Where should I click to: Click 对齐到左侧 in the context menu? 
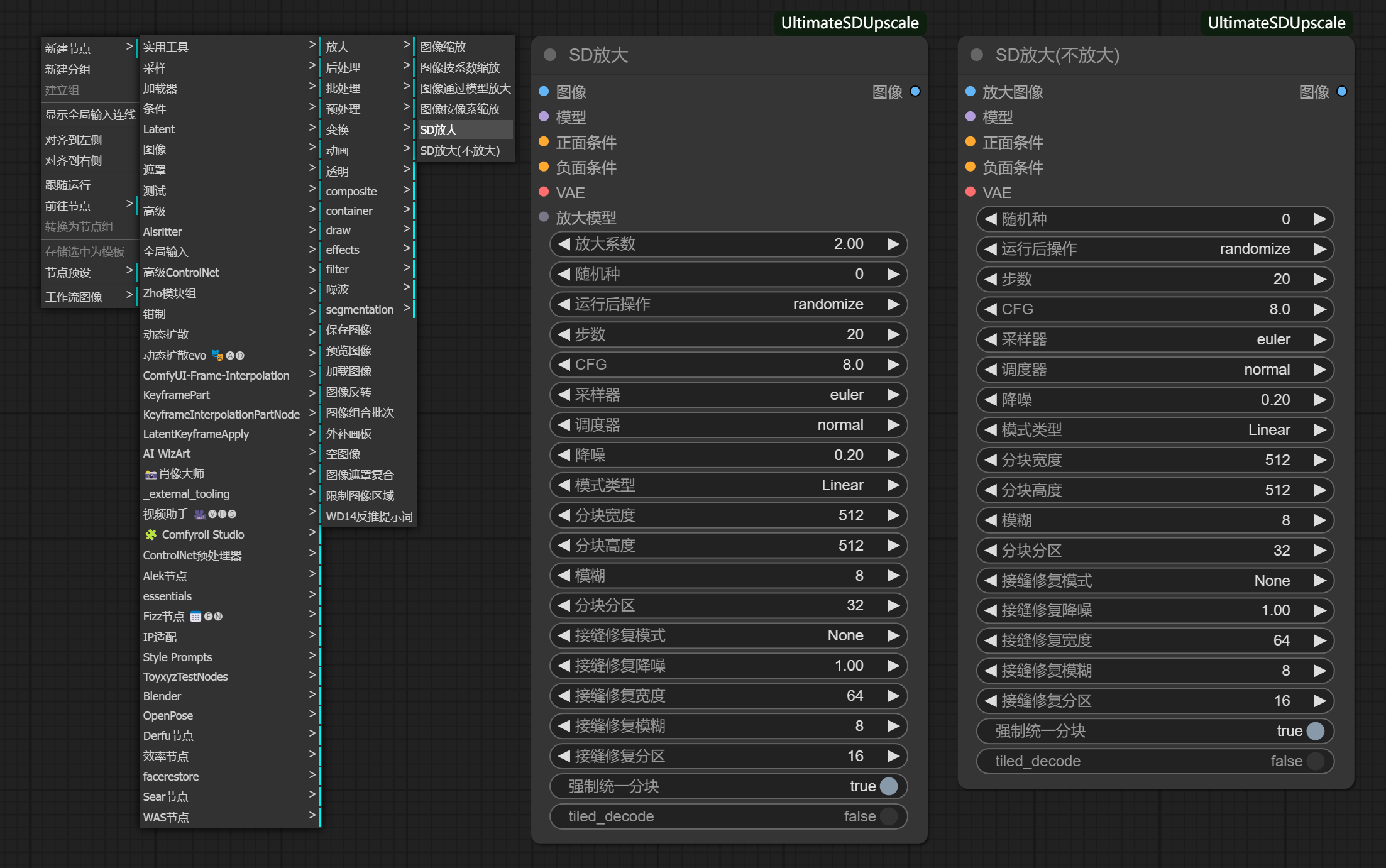(89, 140)
